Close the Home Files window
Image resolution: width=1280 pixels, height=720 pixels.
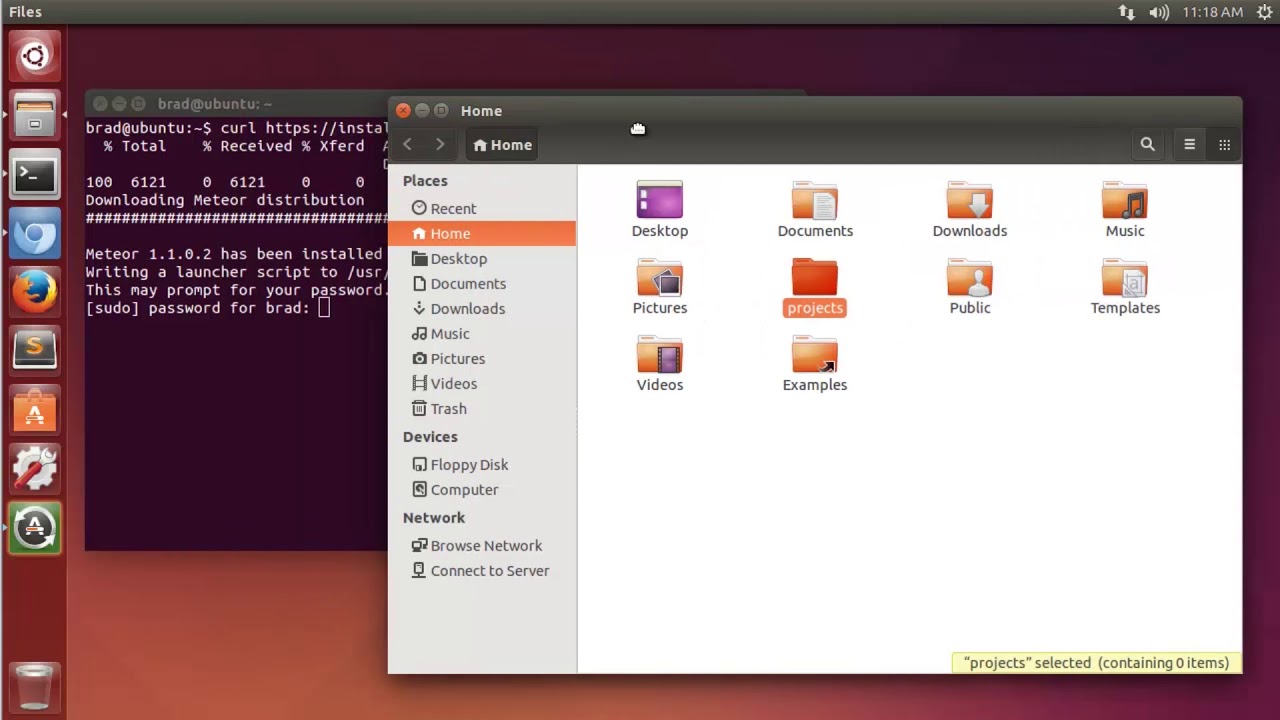click(403, 111)
